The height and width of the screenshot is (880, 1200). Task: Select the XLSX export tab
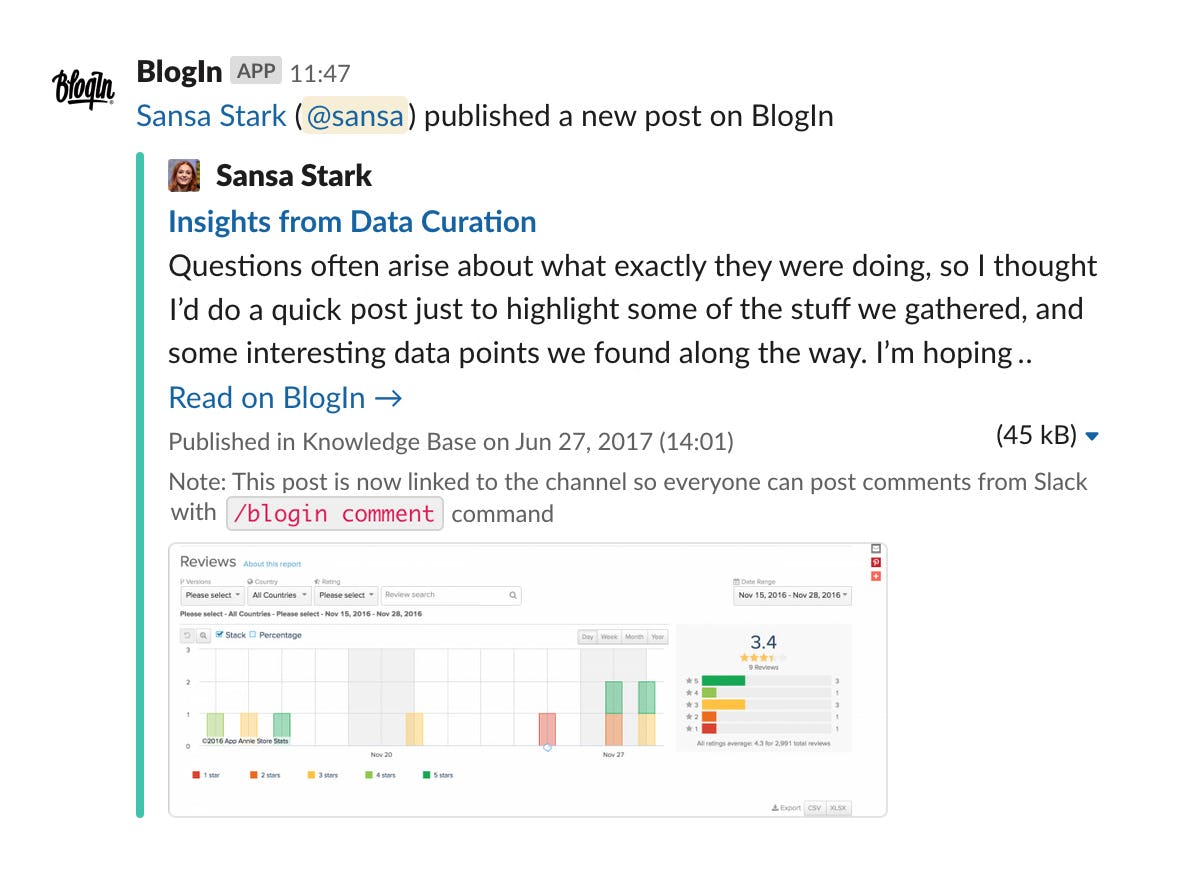click(838, 807)
